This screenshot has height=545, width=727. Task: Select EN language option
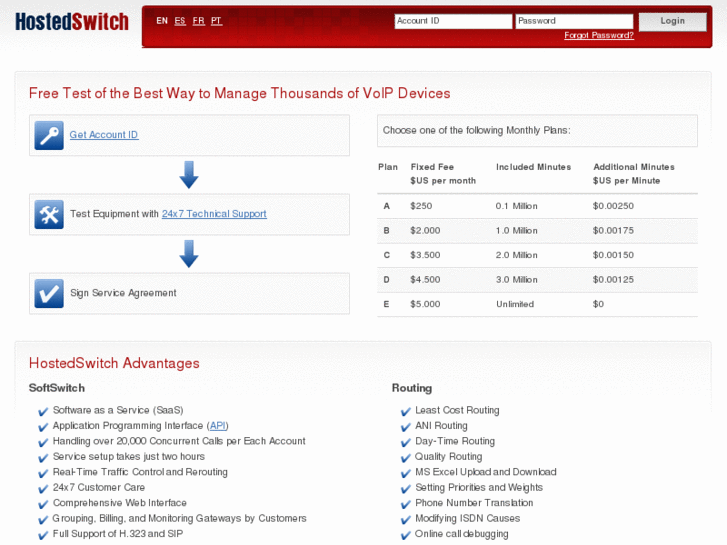162,21
